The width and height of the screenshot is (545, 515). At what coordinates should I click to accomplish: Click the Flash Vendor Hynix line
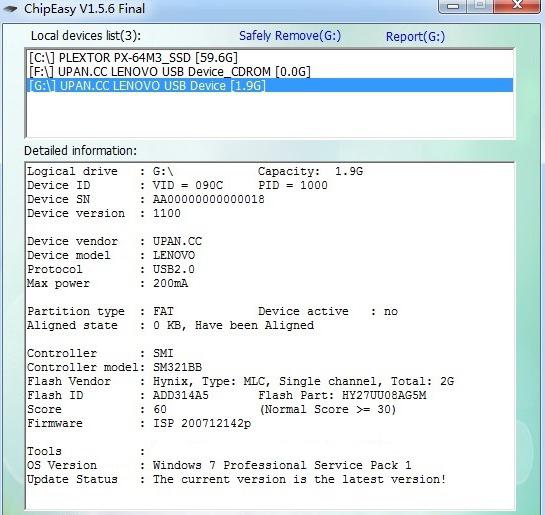pos(241,382)
